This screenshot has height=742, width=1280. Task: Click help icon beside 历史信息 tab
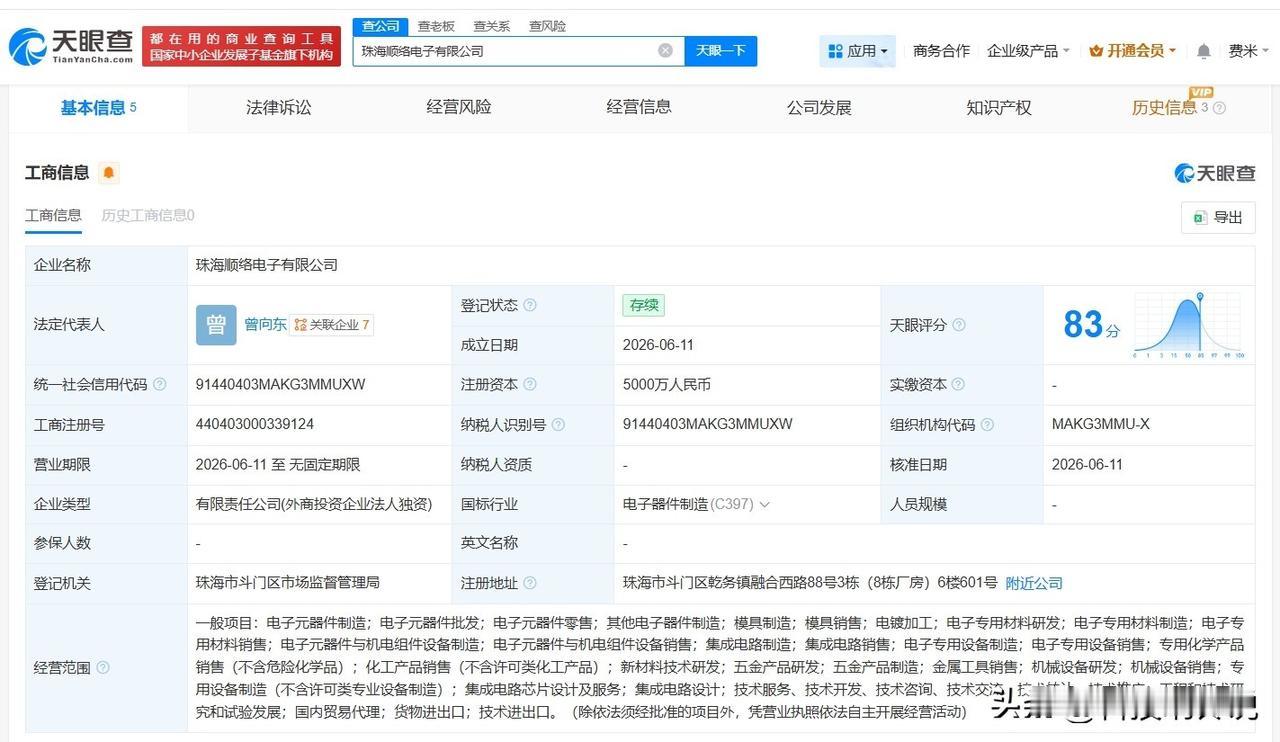point(1219,108)
